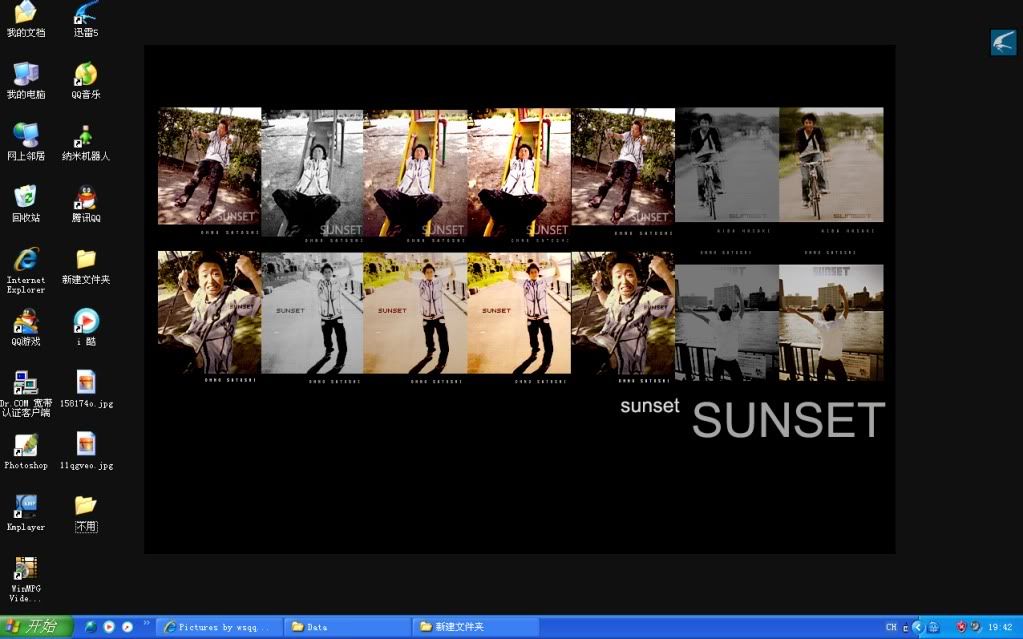Select the 腾讯QQ penguin icon
This screenshot has width=1023, height=639.
coord(86,197)
